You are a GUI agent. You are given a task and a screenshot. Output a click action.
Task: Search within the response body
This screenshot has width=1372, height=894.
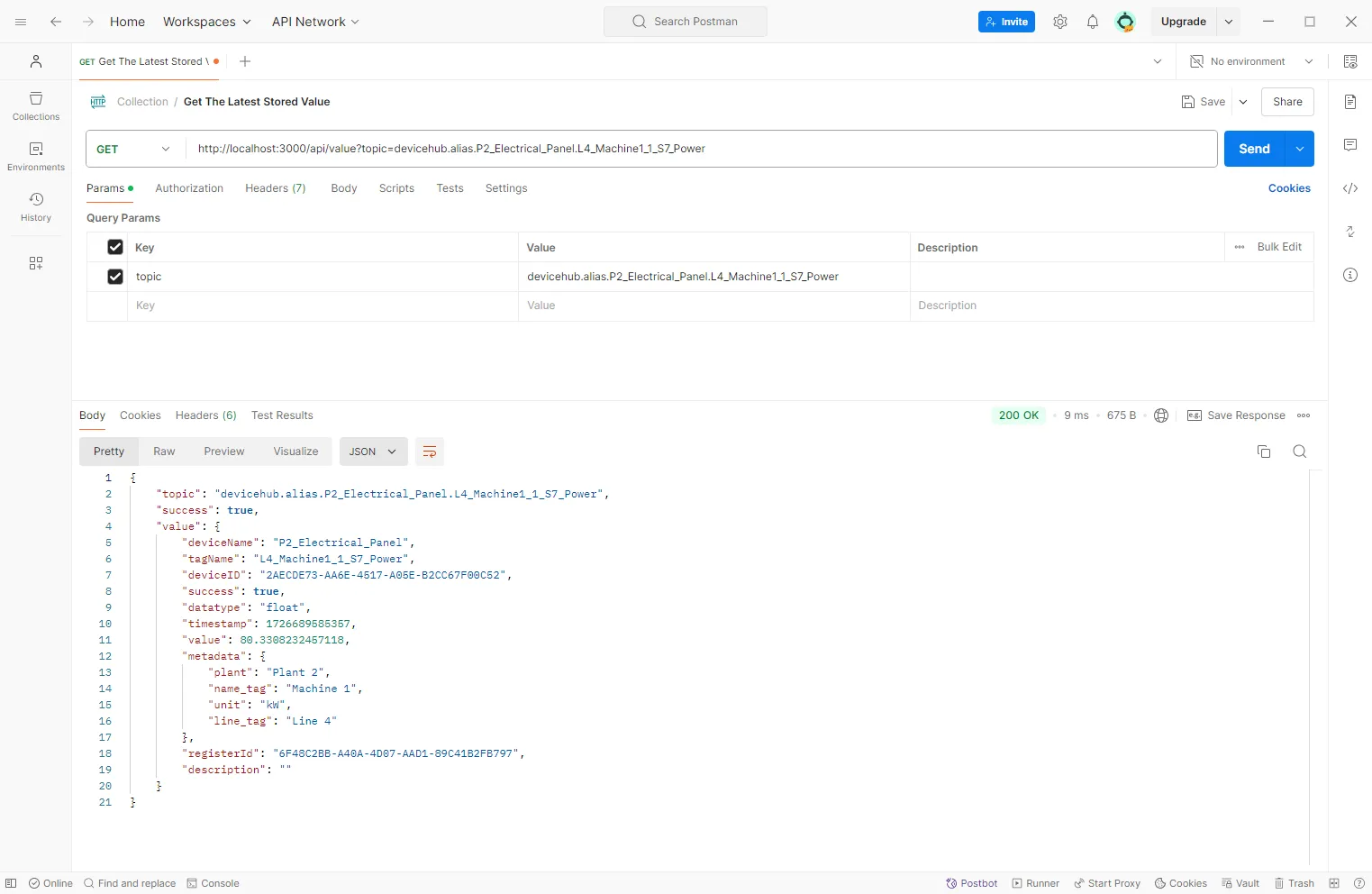click(1300, 452)
